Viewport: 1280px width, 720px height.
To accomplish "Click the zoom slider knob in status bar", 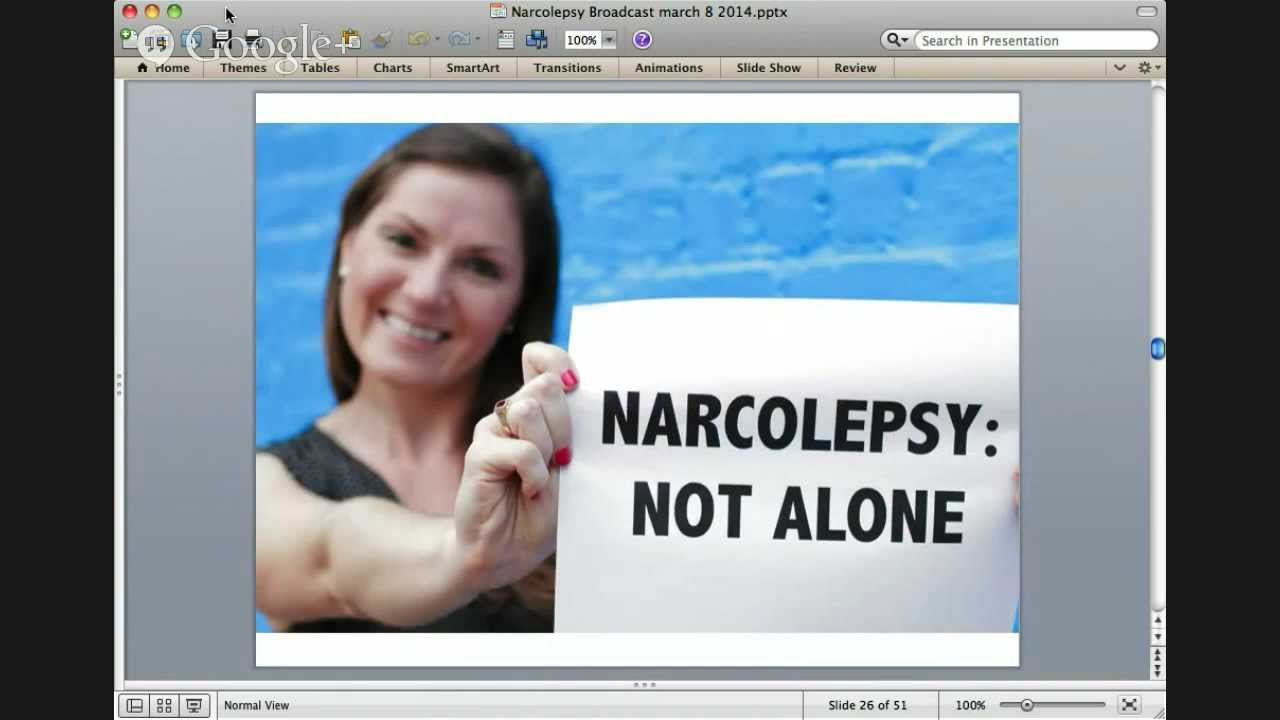I will coord(1026,705).
